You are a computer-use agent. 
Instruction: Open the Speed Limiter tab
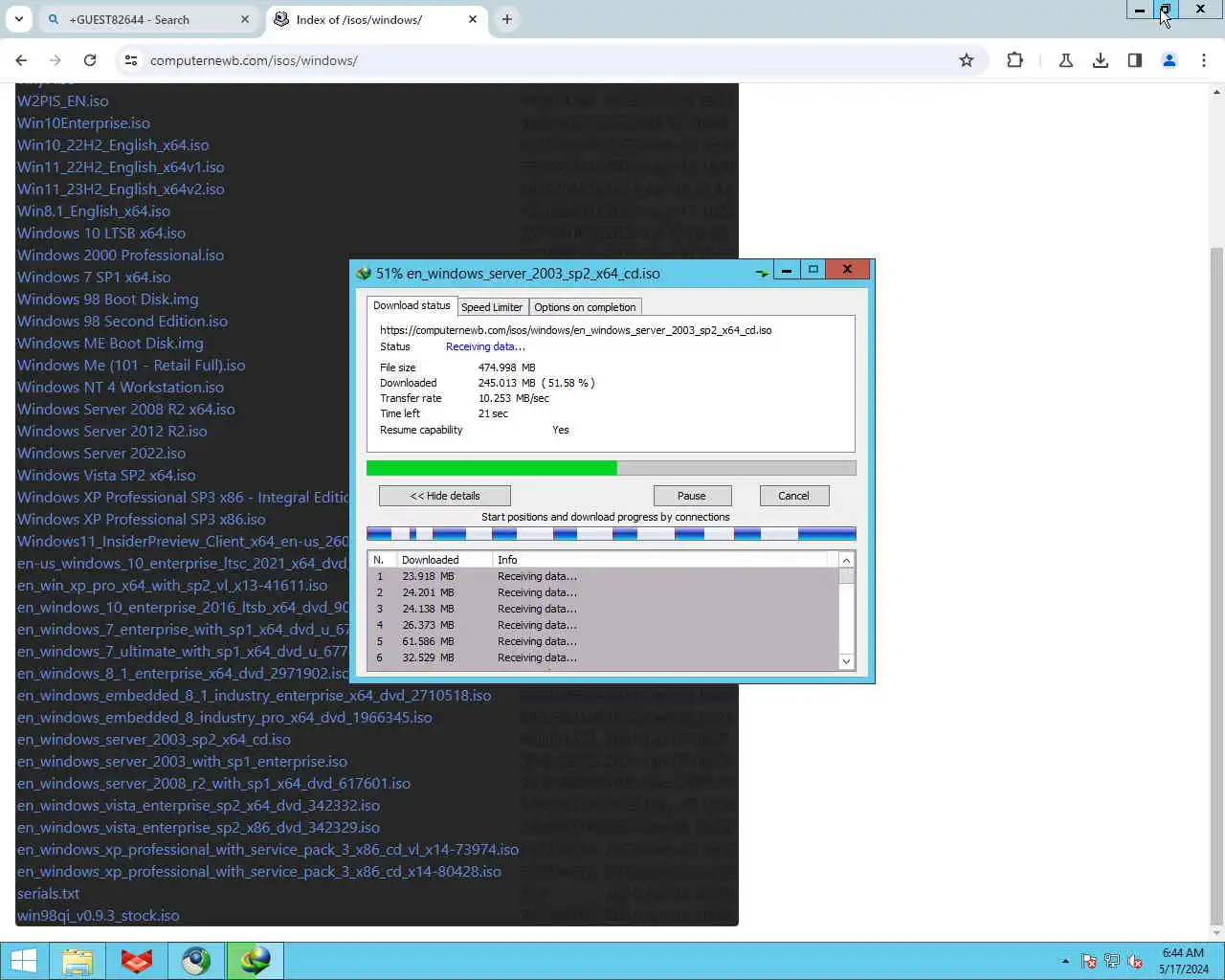coord(492,307)
